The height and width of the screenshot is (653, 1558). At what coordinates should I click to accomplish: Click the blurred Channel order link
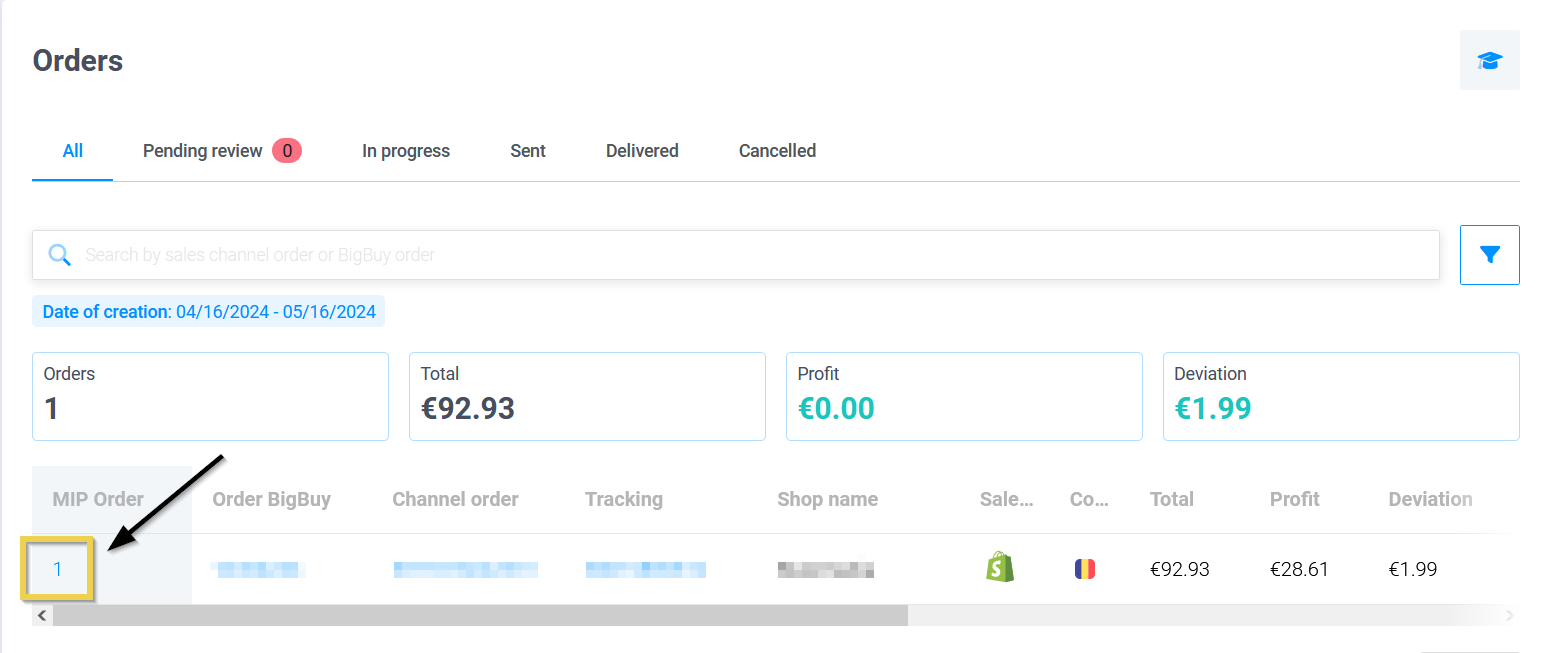pos(465,570)
